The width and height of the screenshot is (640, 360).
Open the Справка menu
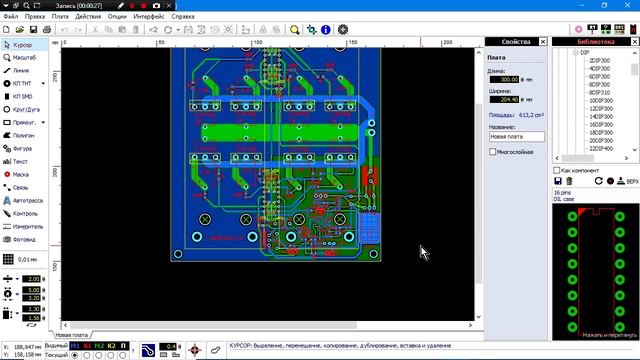tap(183, 16)
